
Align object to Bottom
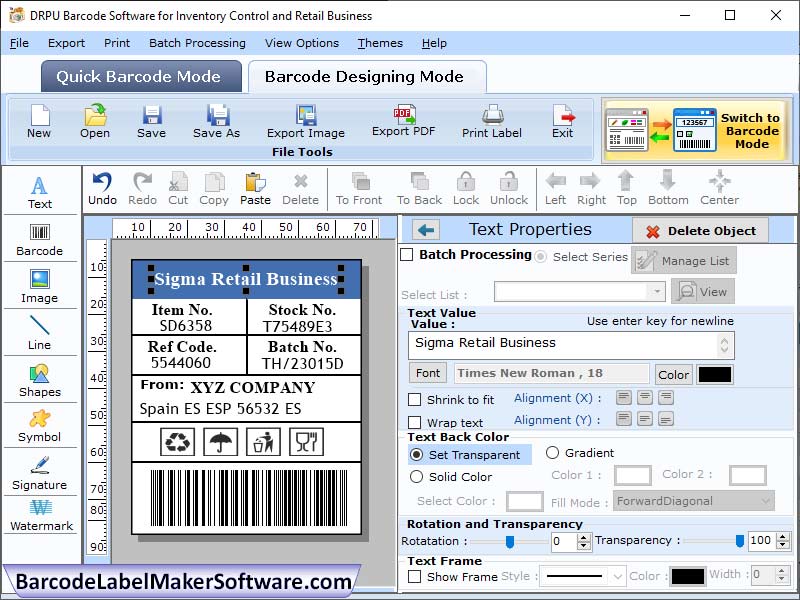tap(668, 189)
